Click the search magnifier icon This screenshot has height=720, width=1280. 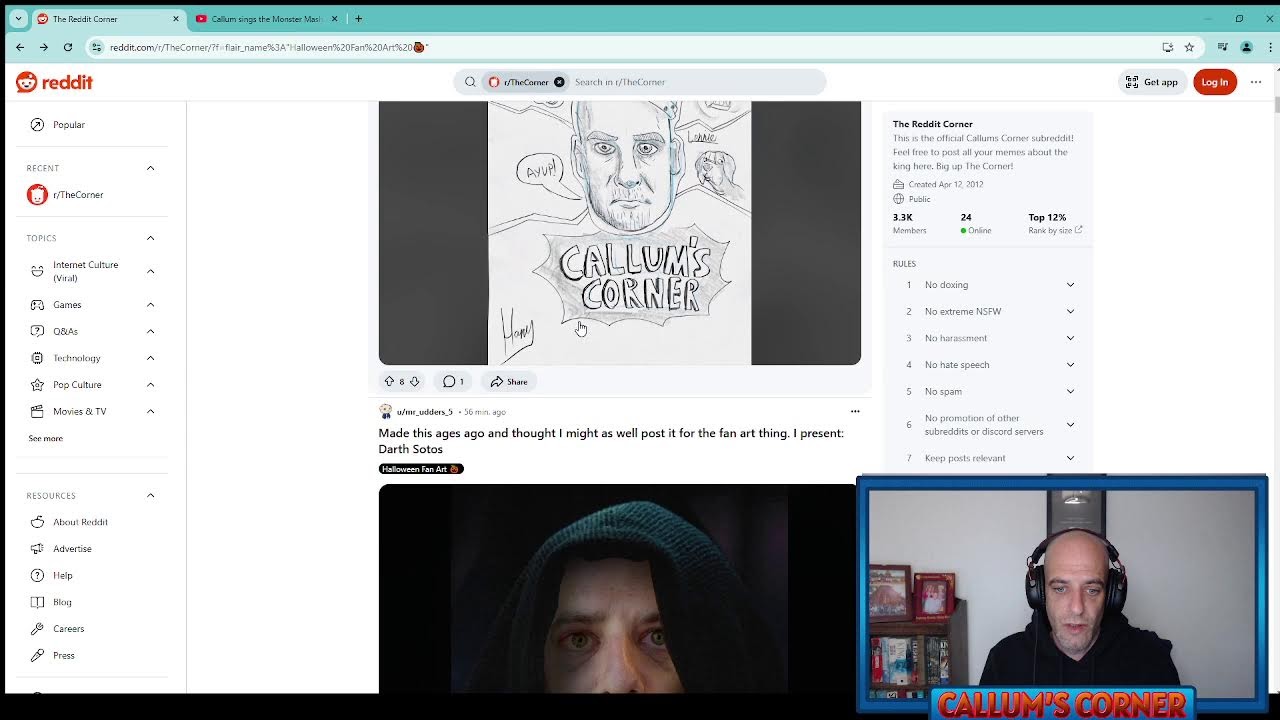(x=470, y=82)
